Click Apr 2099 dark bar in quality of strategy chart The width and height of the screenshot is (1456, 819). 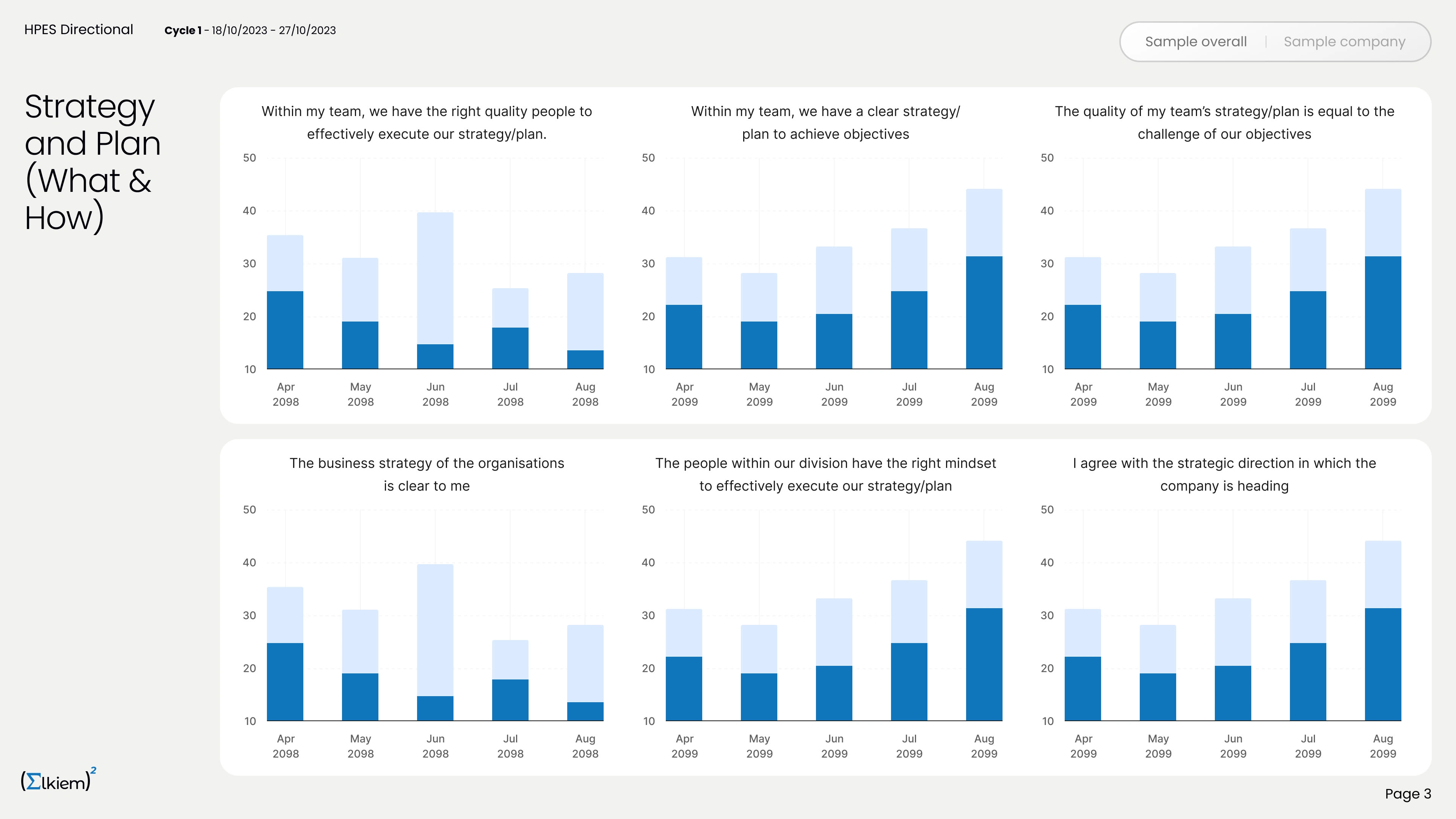click(1083, 337)
